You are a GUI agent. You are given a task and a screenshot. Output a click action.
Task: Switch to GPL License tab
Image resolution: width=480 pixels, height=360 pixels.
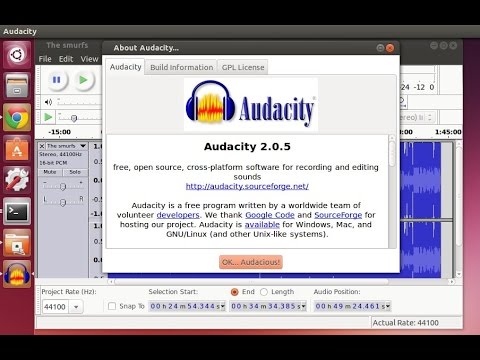[243, 67]
